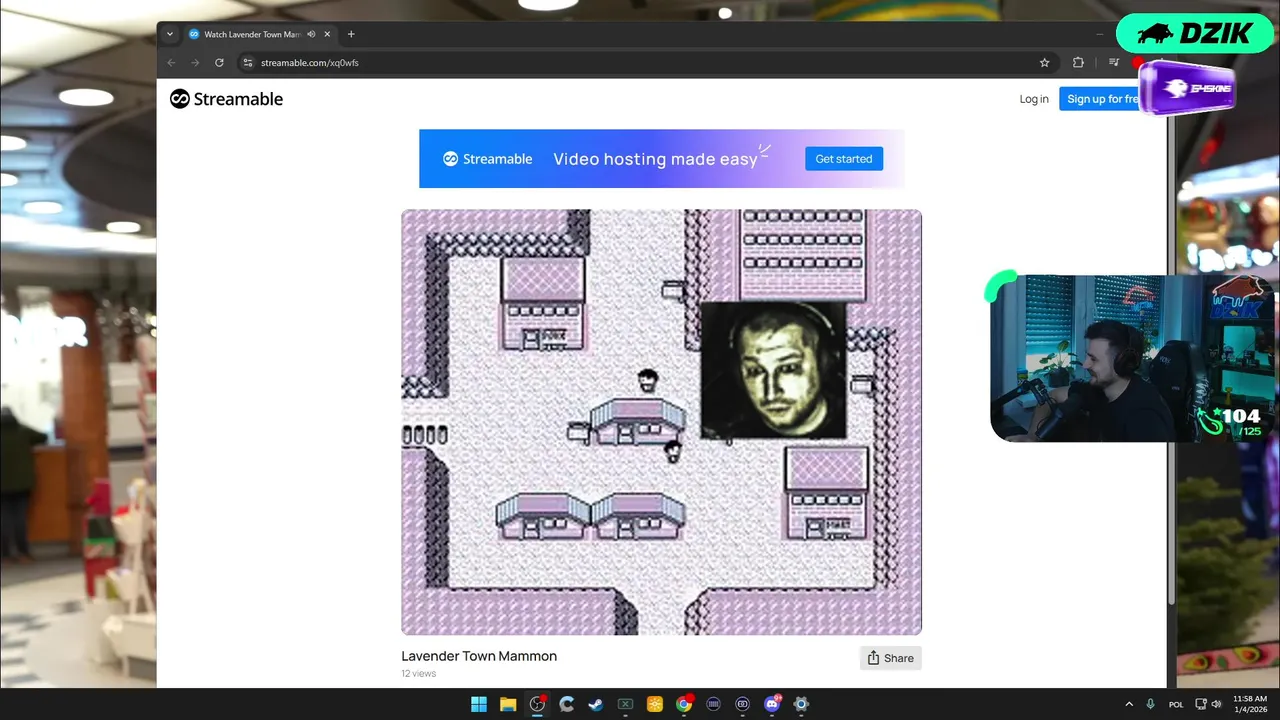Reload the Streamable page
The width and height of the screenshot is (1280, 720).
[219, 62]
